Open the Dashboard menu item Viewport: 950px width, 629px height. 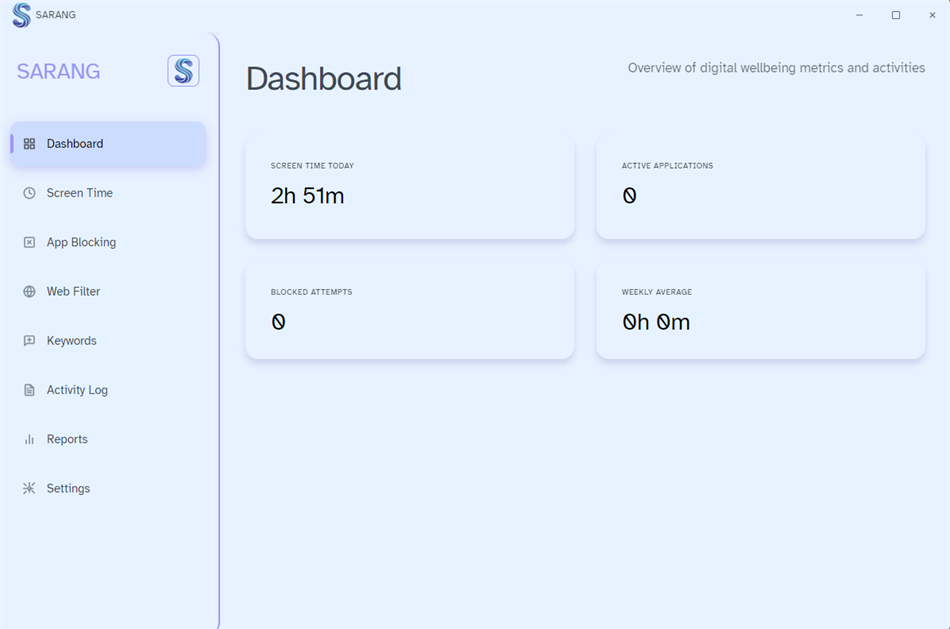click(108, 144)
